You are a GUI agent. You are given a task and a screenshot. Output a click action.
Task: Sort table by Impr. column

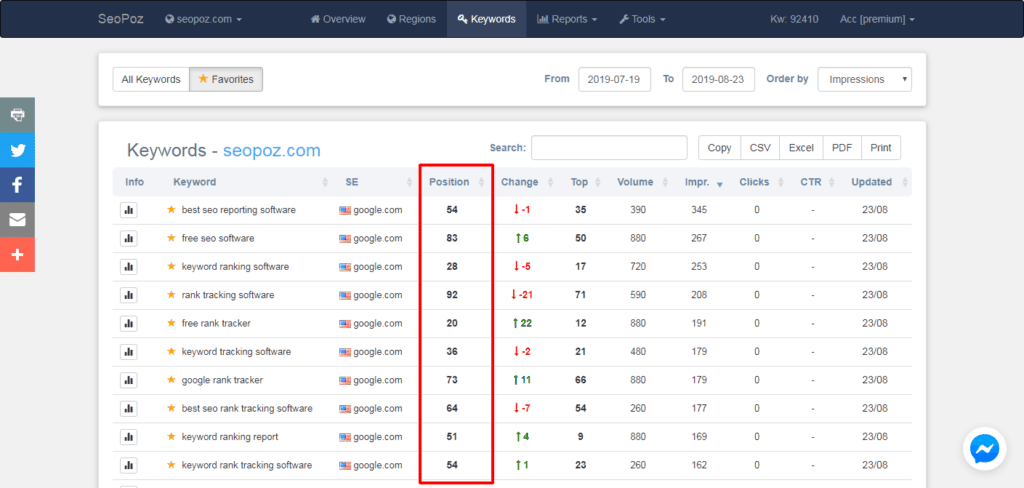704,182
